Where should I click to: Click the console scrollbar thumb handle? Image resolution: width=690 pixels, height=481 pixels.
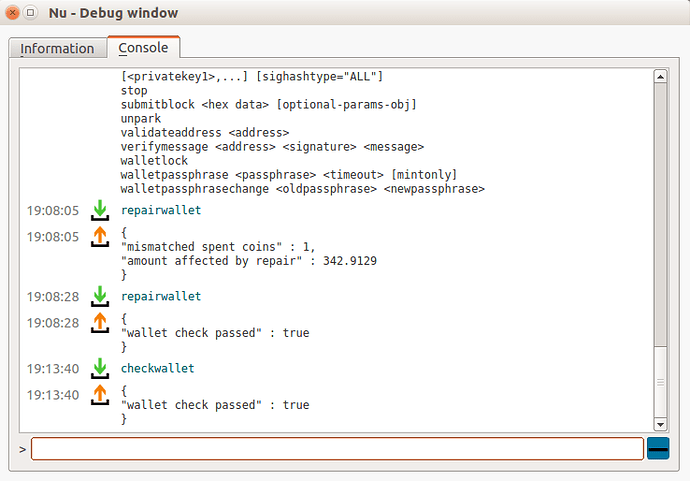pyautogui.click(x=661, y=382)
